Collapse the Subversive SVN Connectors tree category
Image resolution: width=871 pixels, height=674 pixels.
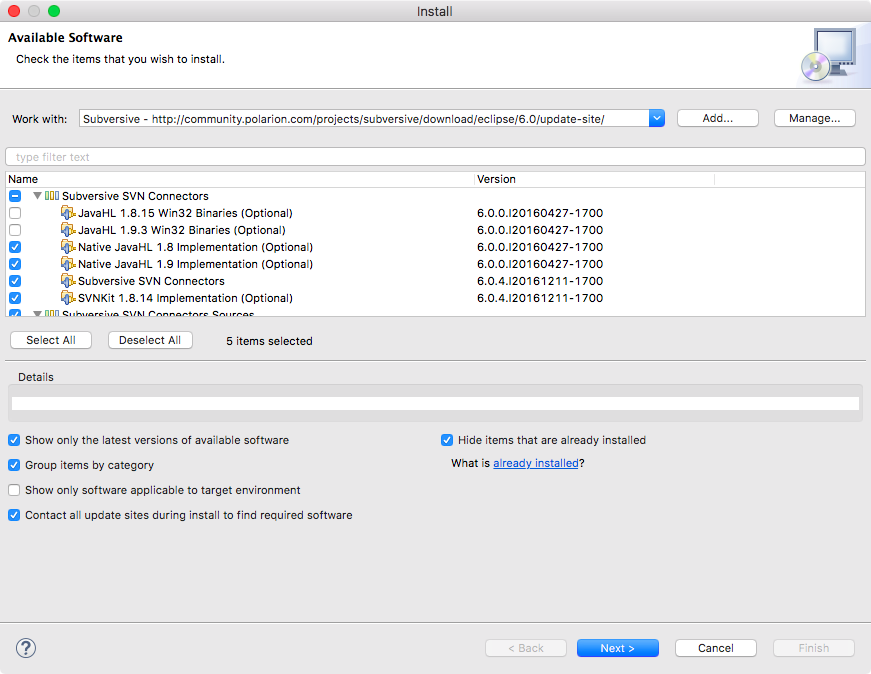[x=37, y=196]
